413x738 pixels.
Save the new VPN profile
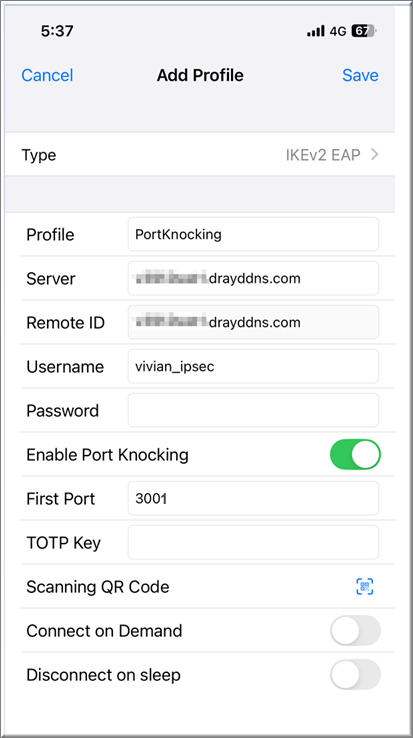pyautogui.click(x=360, y=75)
